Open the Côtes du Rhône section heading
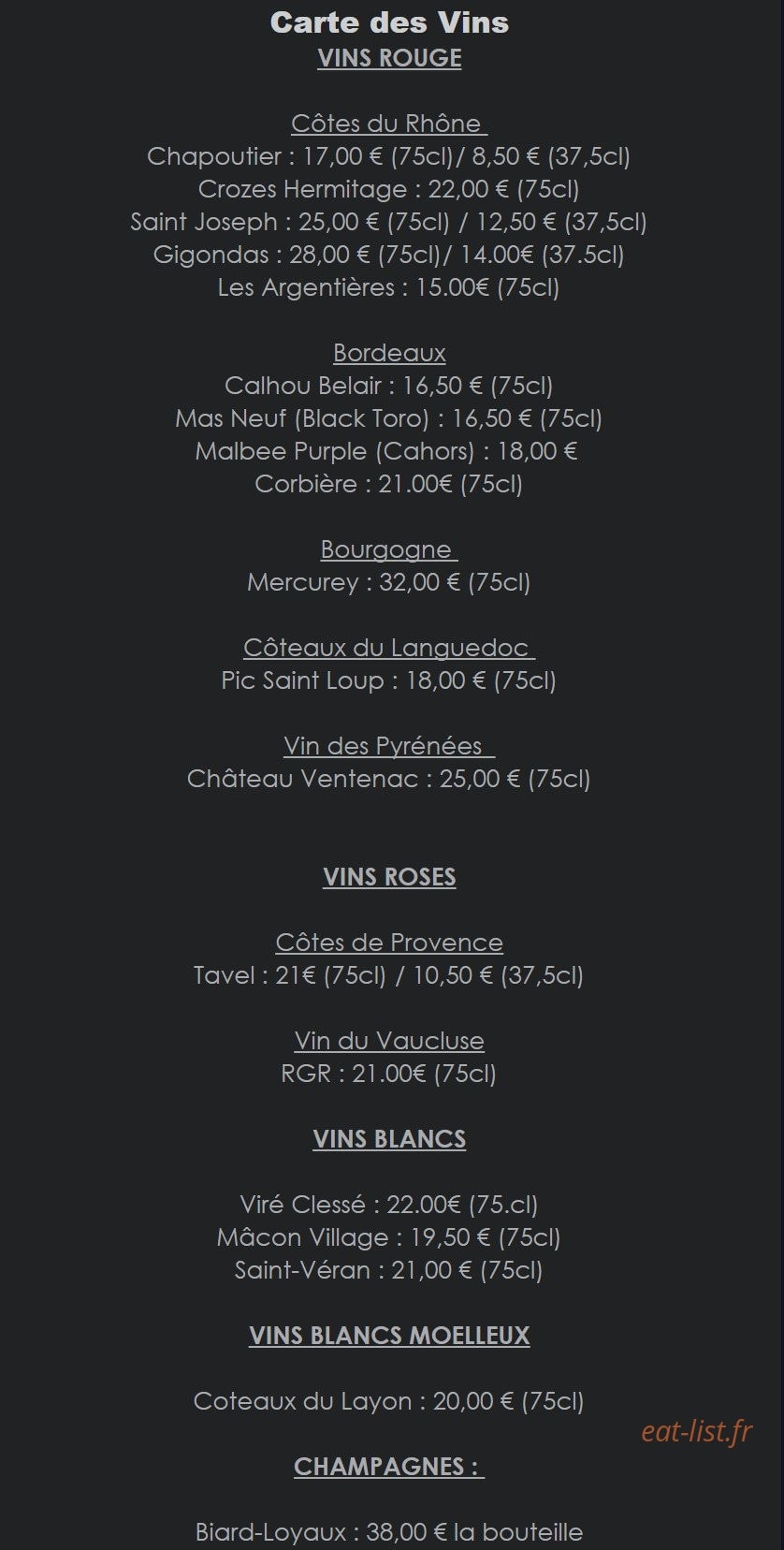 click(x=389, y=124)
